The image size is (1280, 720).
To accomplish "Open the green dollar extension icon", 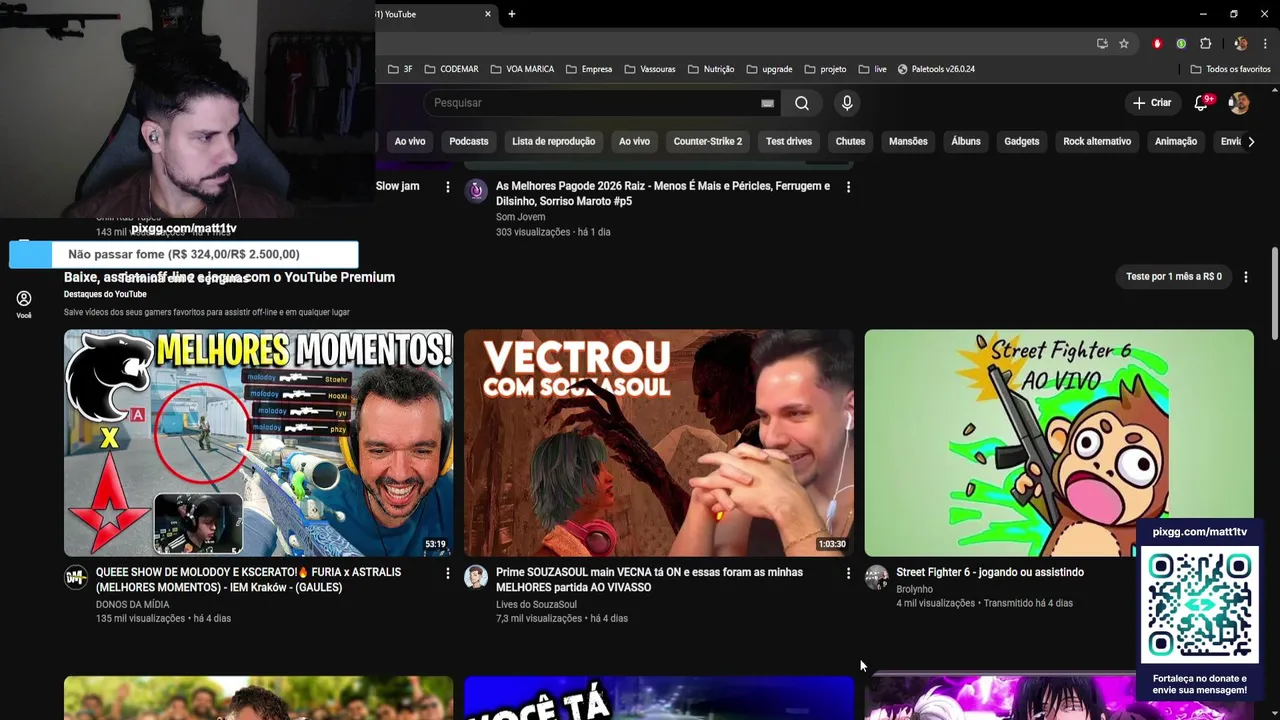I will [1181, 44].
